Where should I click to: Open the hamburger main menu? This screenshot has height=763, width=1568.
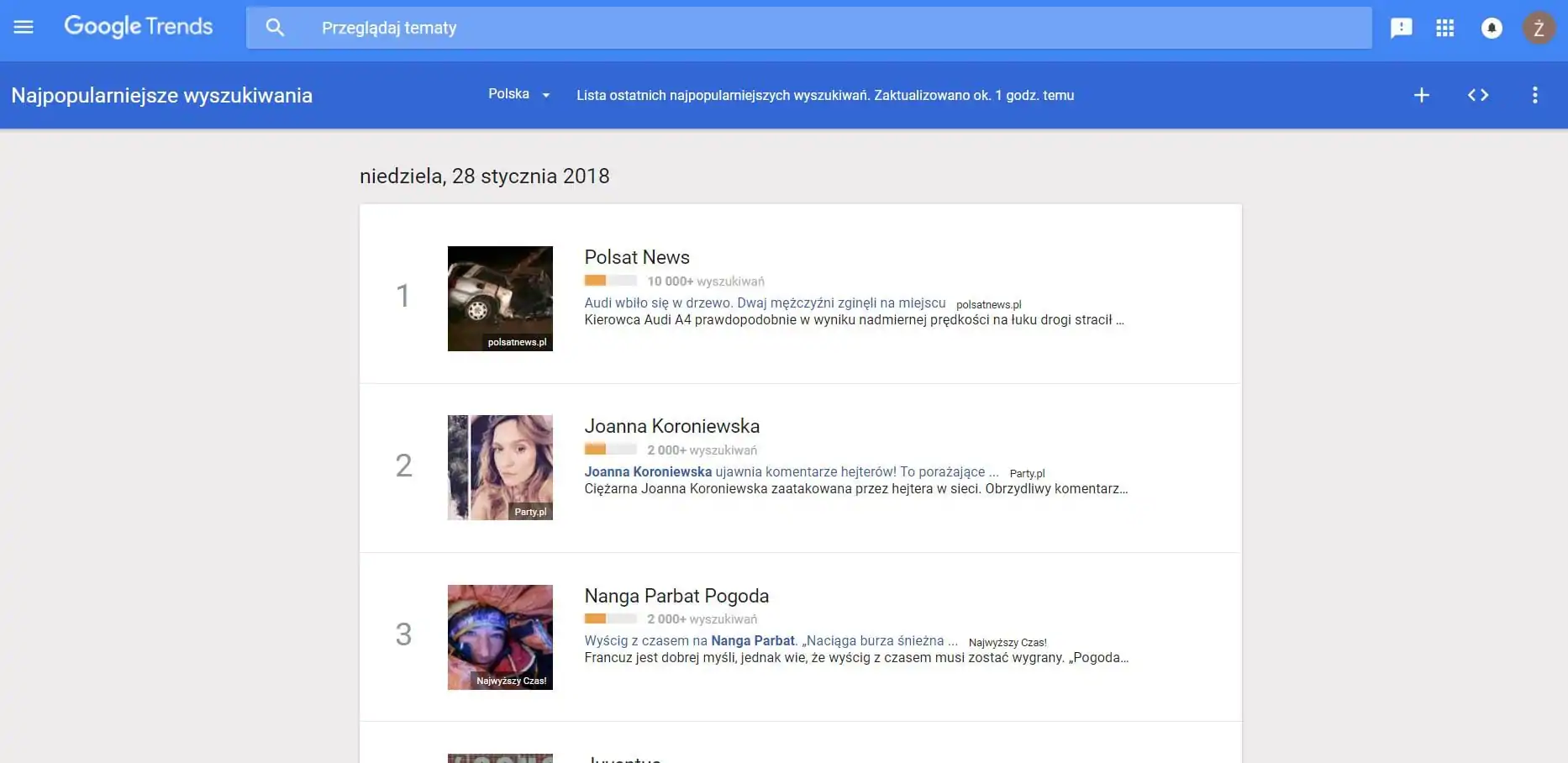coord(24,27)
